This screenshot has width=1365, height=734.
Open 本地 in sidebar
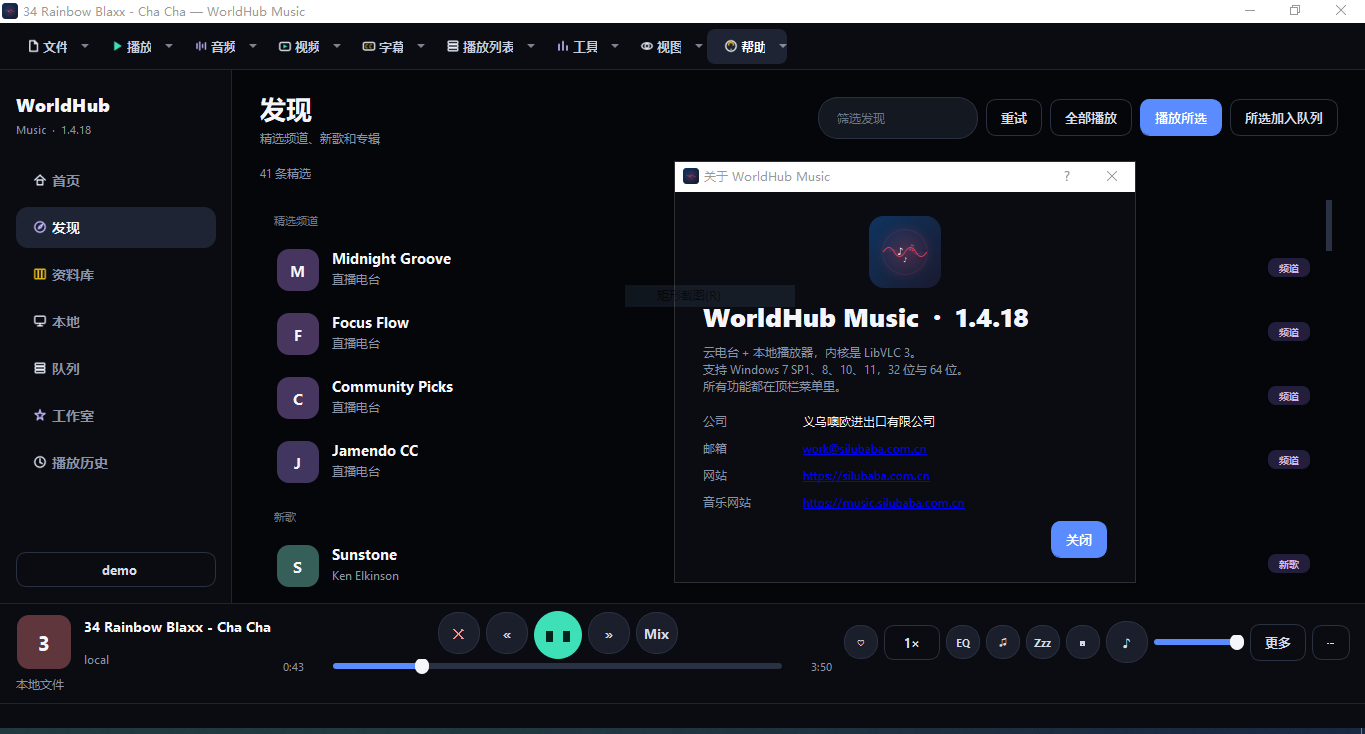[116, 322]
